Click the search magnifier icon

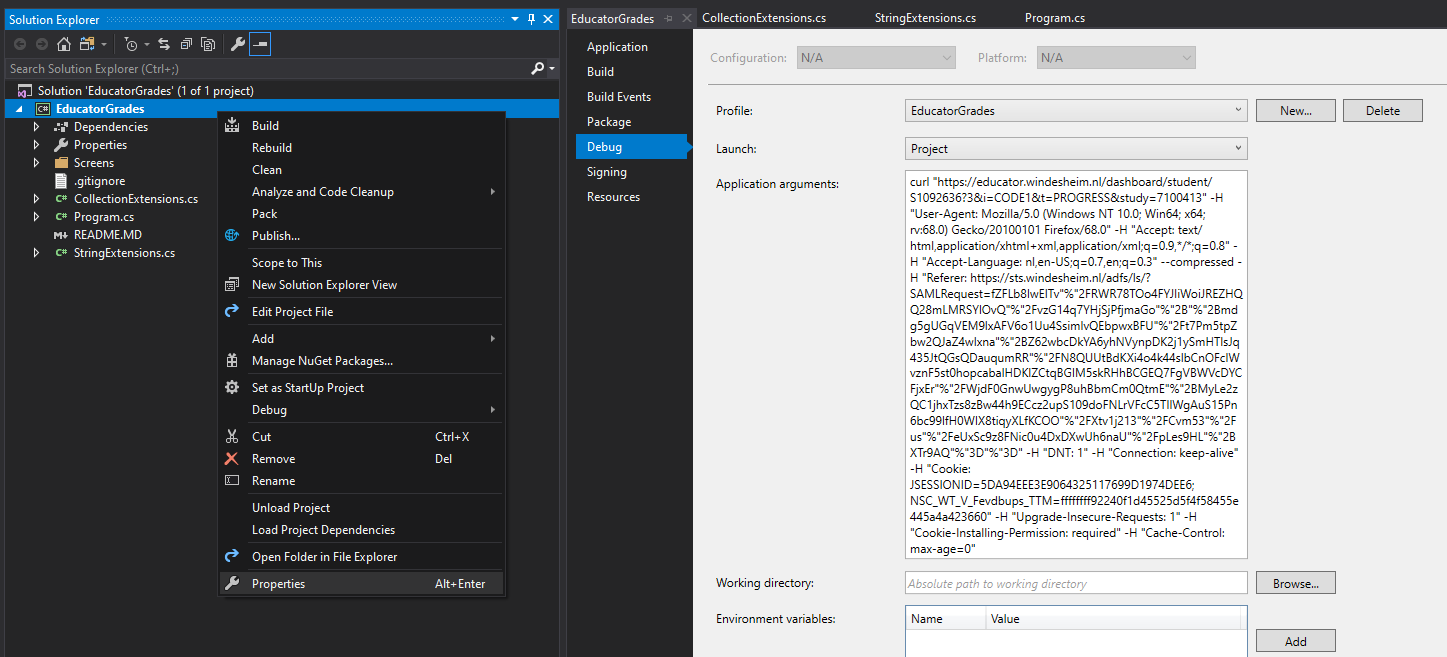537,68
